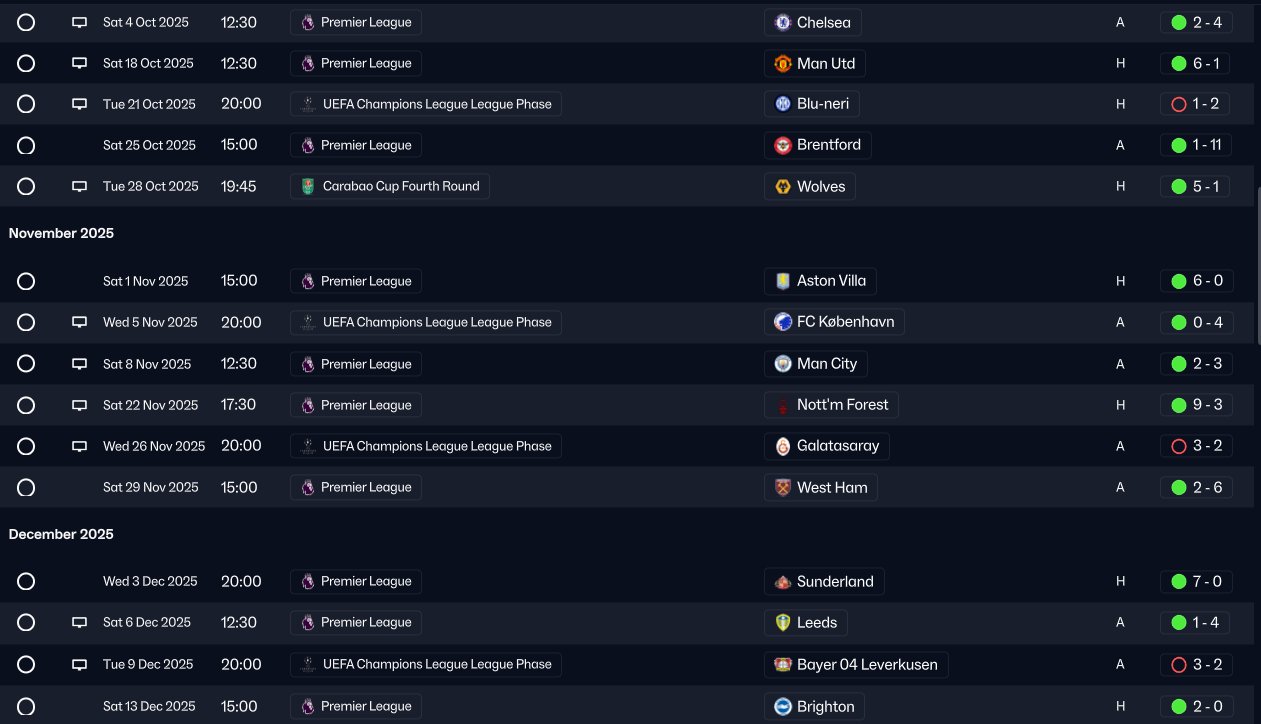Click the Brentford club crest icon
This screenshot has height=724, width=1261.
pos(783,145)
